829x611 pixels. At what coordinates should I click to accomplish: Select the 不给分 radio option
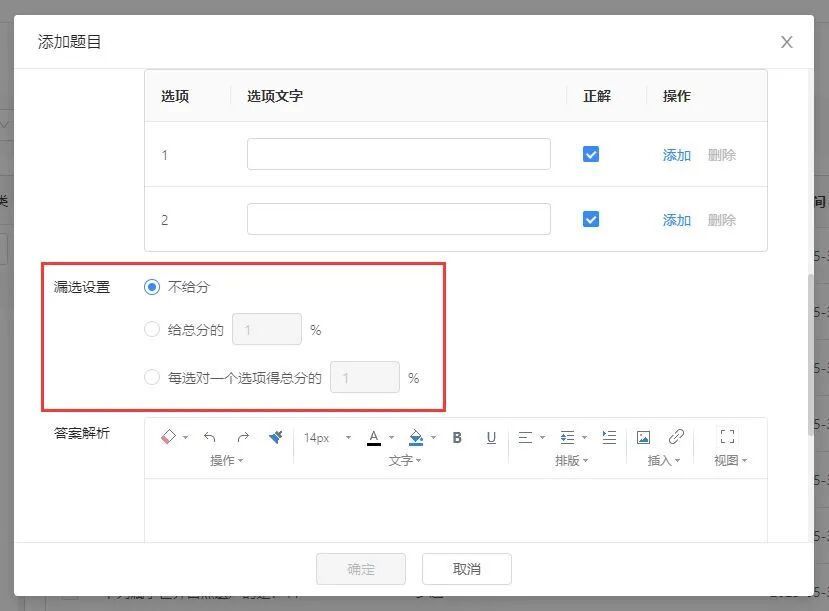point(152,286)
